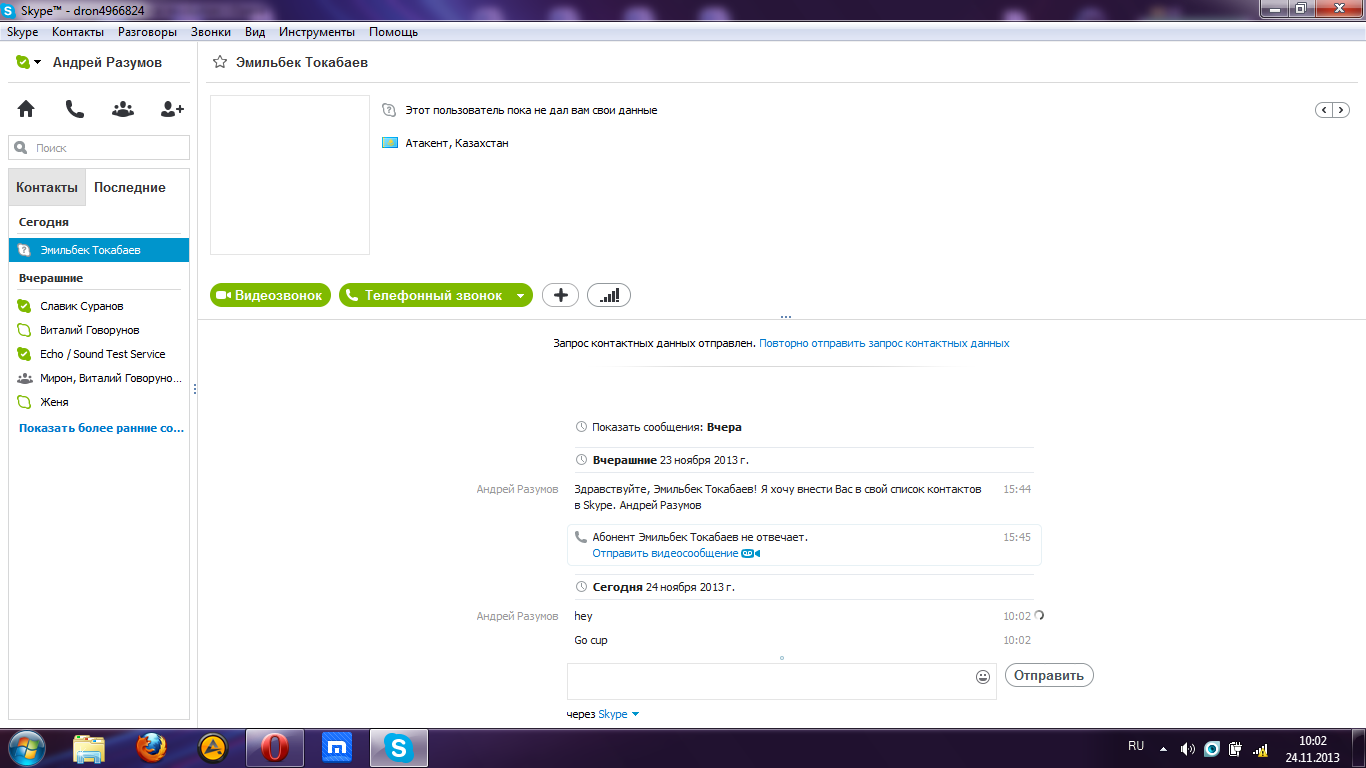This screenshot has height=768, width=1366.
Task: Open the emoticon smiley picker
Action: (x=983, y=677)
